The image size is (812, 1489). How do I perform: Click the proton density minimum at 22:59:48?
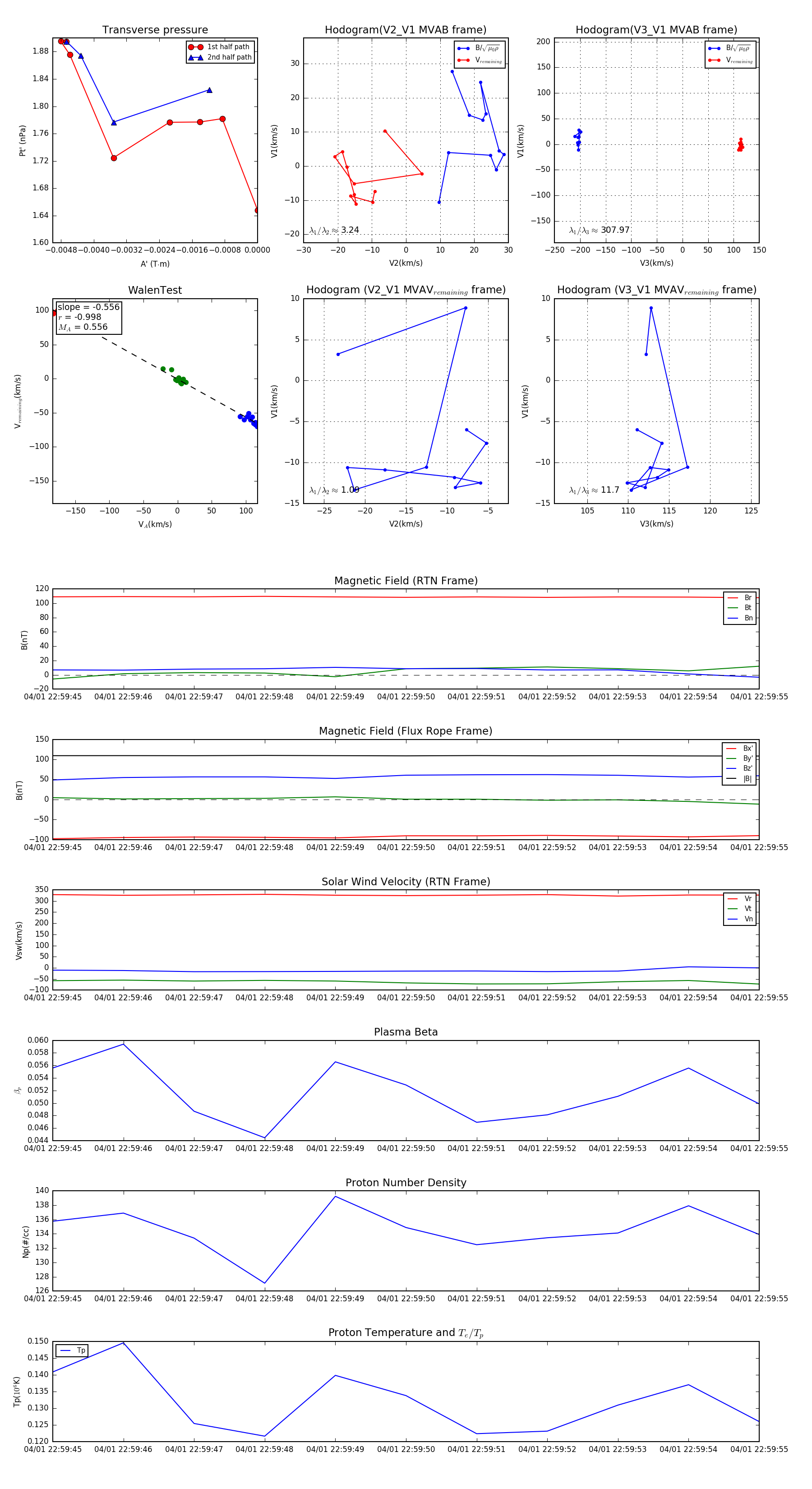(x=265, y=1283)
